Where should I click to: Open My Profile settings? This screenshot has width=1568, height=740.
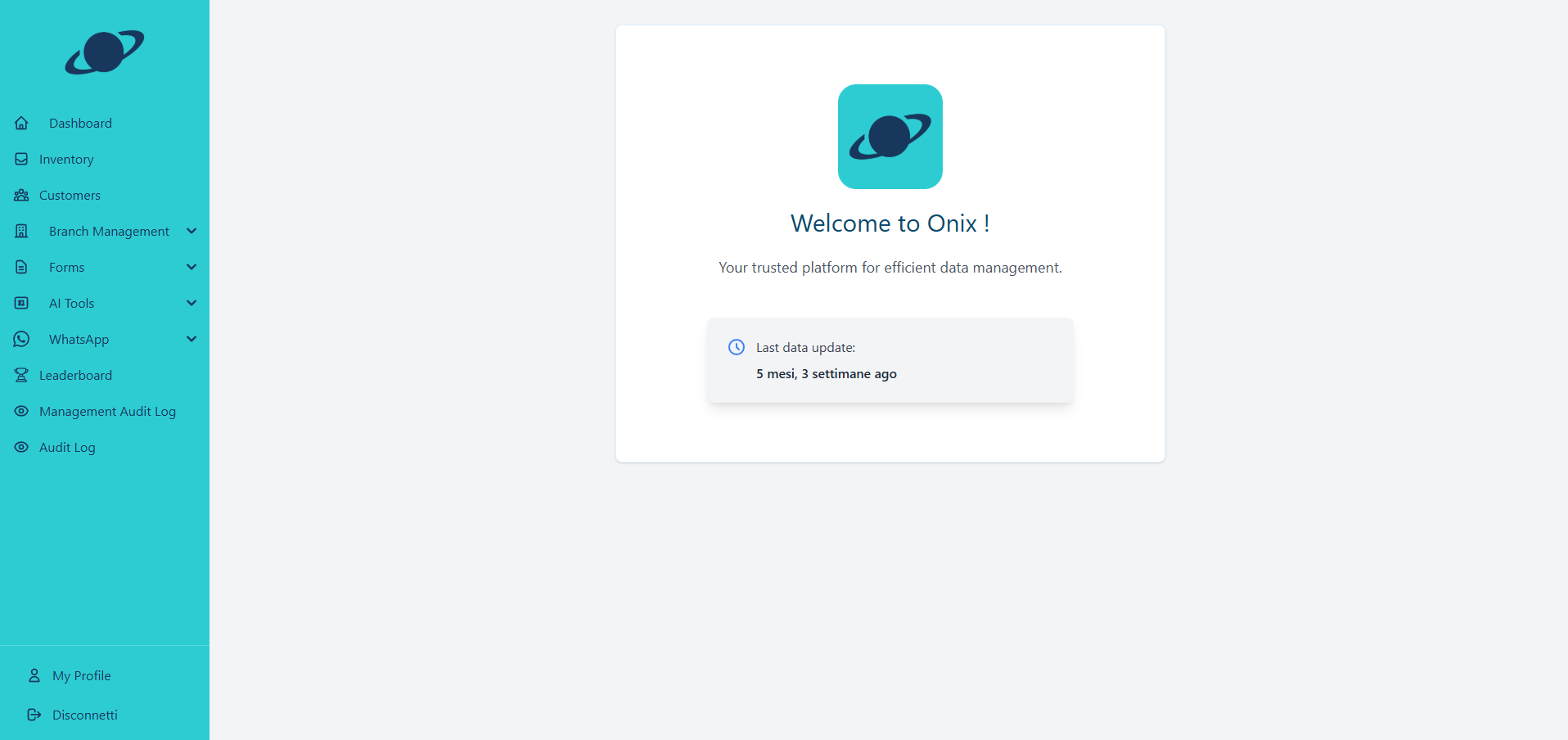[x=82, y=675]
